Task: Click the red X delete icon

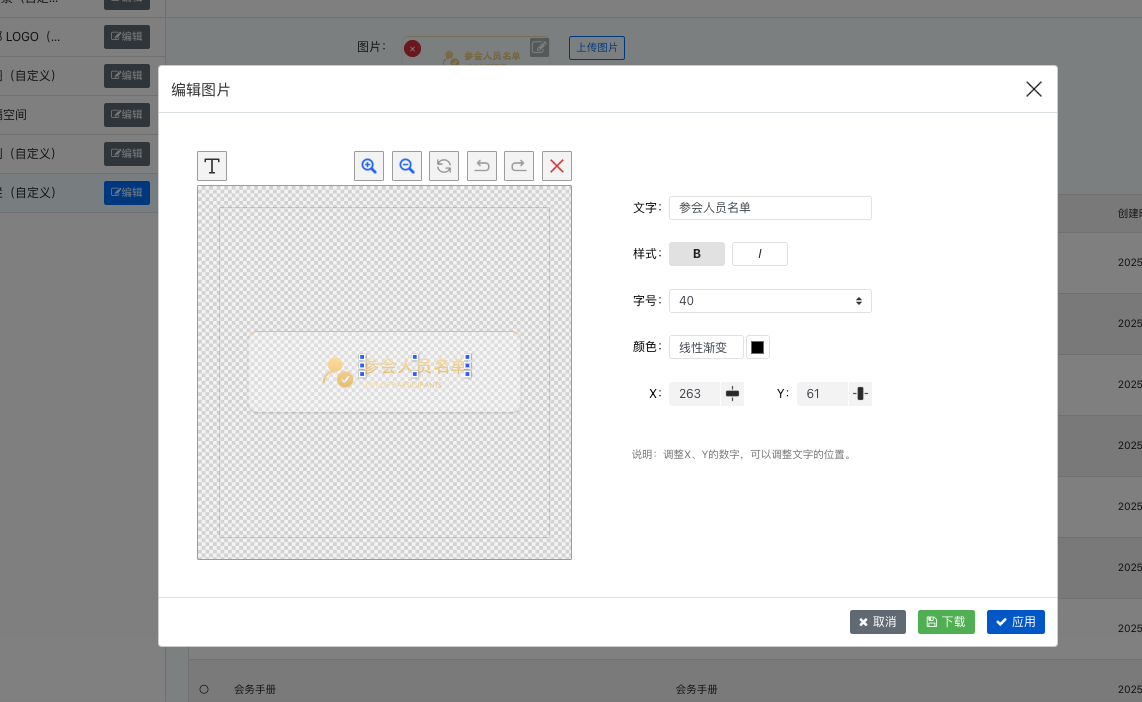Action: [557, 166]
